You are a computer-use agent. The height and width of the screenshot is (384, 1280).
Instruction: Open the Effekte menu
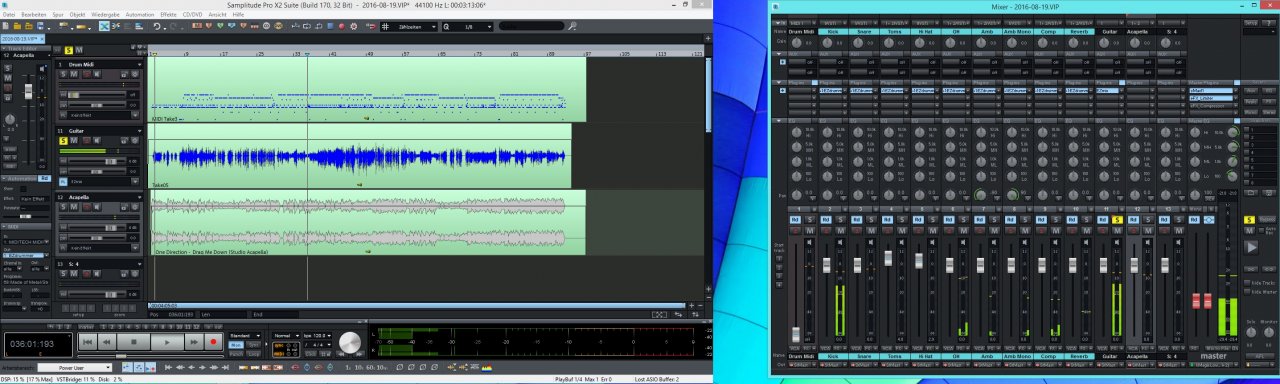tap(168, 14)
